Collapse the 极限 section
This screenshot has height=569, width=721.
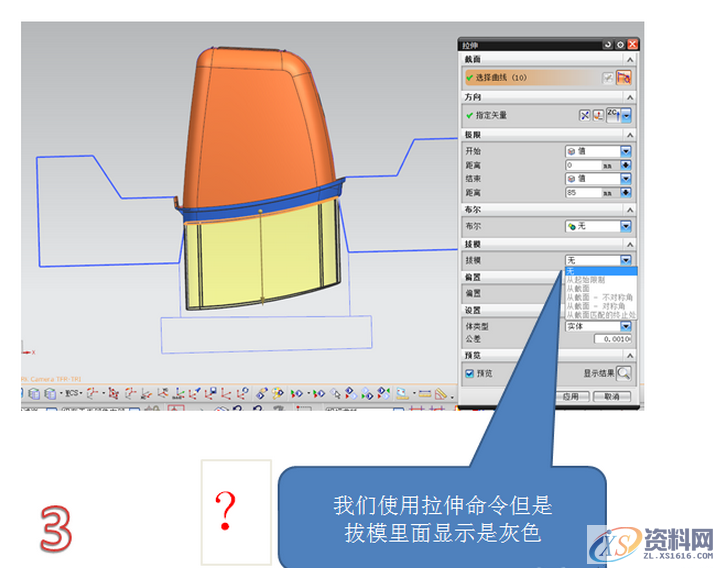[630, 135]
